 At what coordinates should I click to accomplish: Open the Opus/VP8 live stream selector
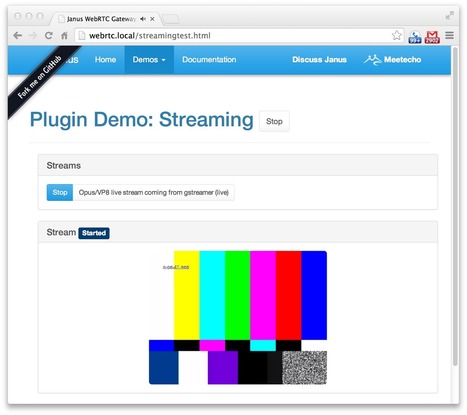[x=154, y=192]
